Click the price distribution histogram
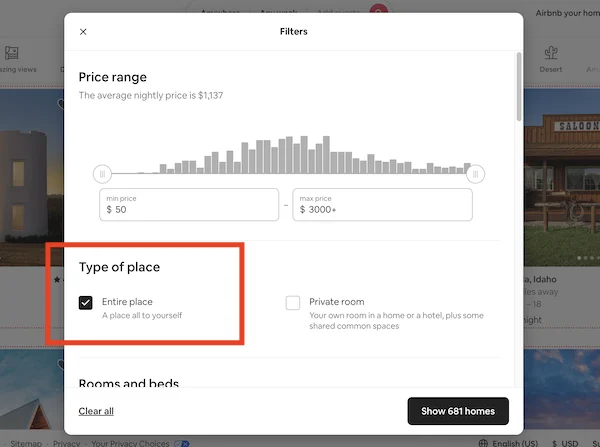Screen dimensions: 600x447 [289, 155]
